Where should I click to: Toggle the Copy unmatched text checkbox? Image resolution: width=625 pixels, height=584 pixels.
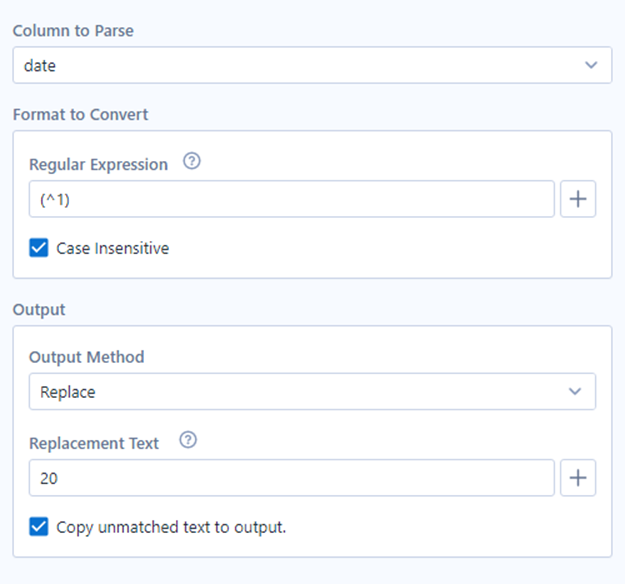click(39, 526)
